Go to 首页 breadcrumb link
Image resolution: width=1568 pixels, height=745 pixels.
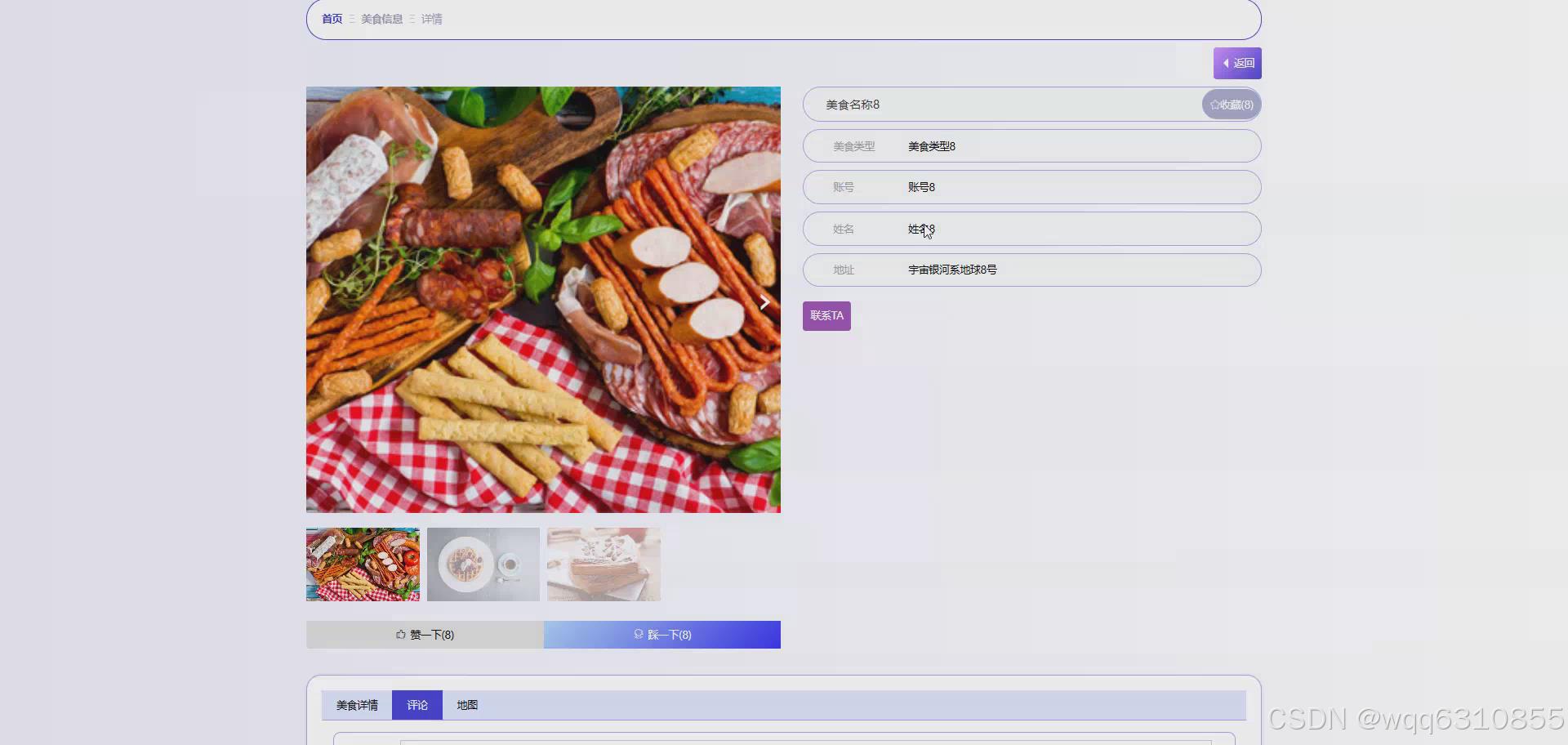tap(332, 19)
